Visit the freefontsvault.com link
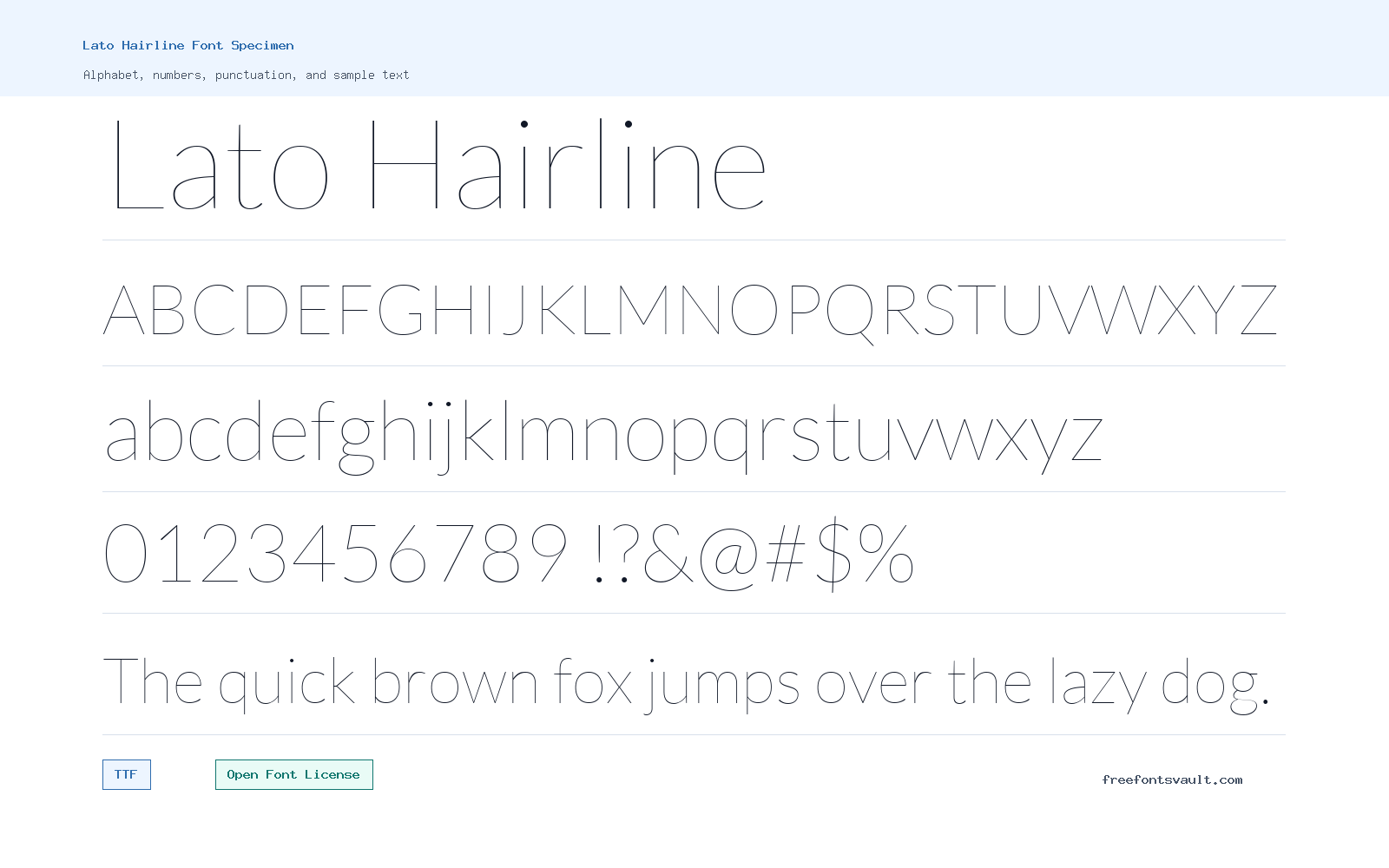 1172,779
